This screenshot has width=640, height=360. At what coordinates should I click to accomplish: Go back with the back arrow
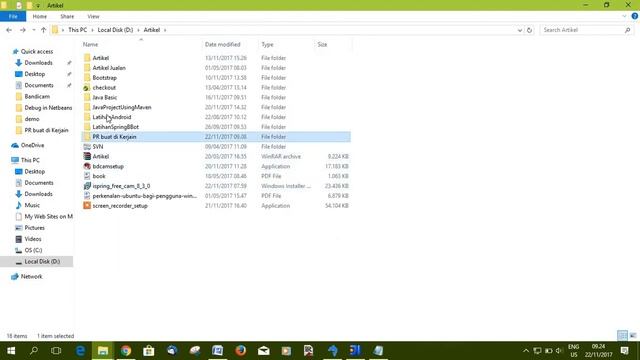(9, 30)
